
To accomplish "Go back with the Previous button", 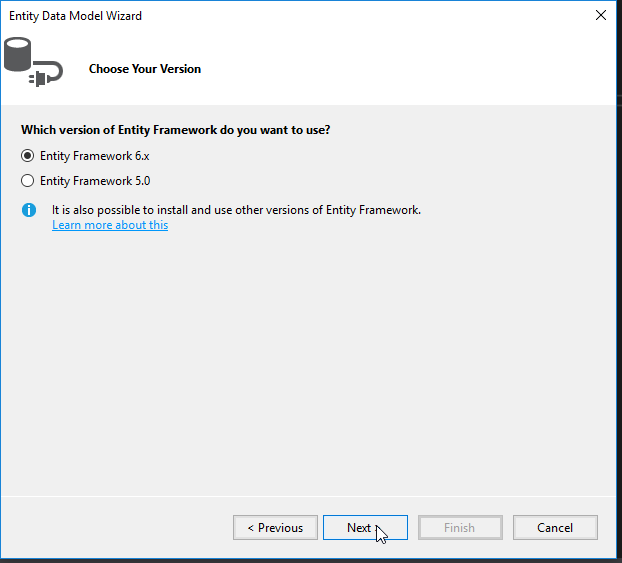I will pyautogui.click(x=275, y=527).
